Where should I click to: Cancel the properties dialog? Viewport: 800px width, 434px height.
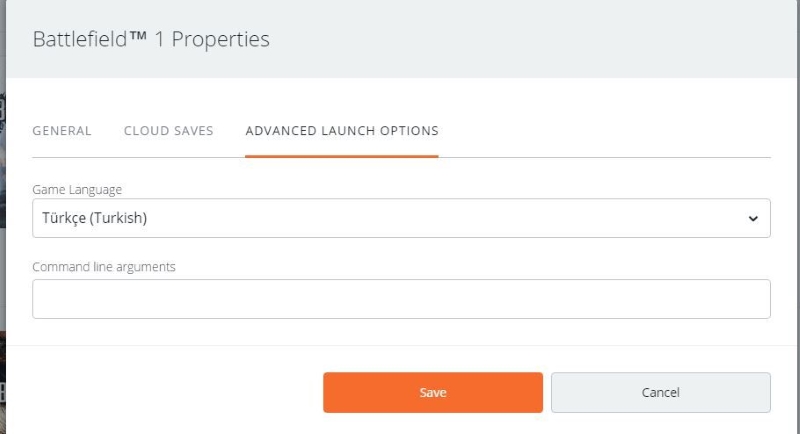661,392
